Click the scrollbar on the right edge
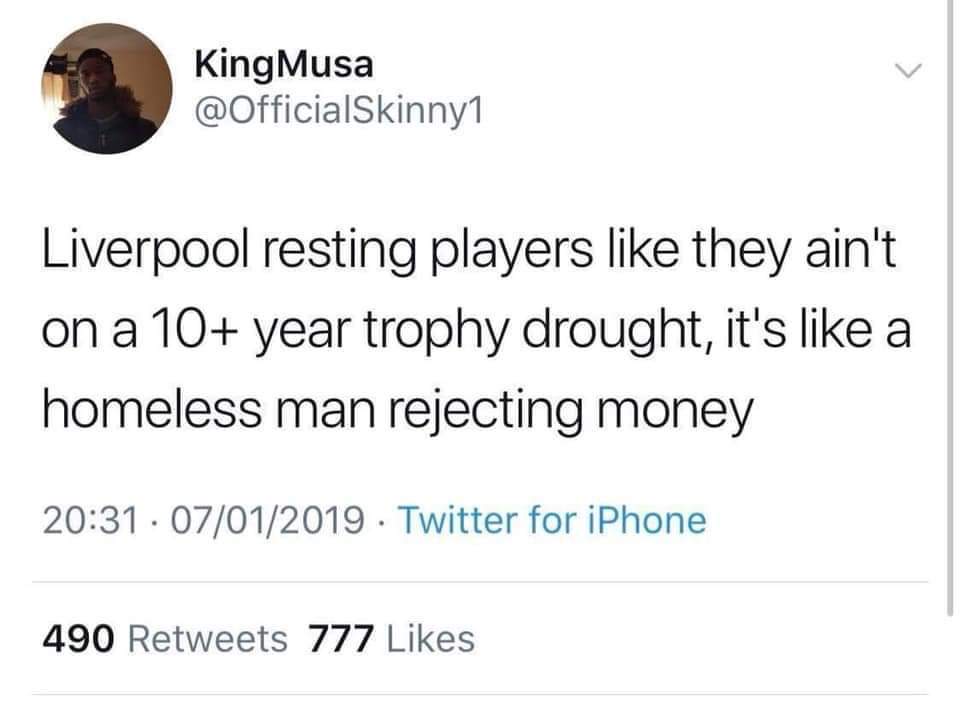This screenshot has width=960, height=706. tap(950, 300)
